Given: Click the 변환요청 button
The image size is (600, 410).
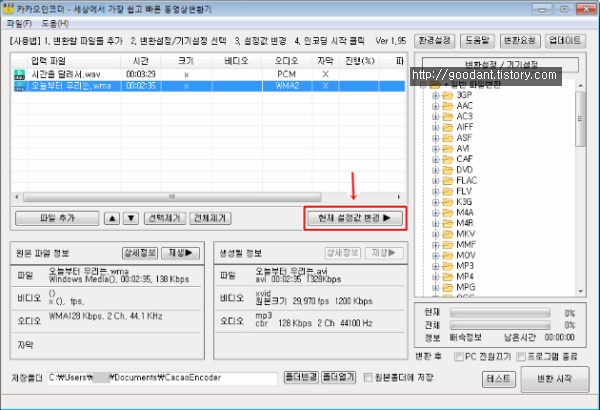Looking at the screenshot, I should [520, 41].
